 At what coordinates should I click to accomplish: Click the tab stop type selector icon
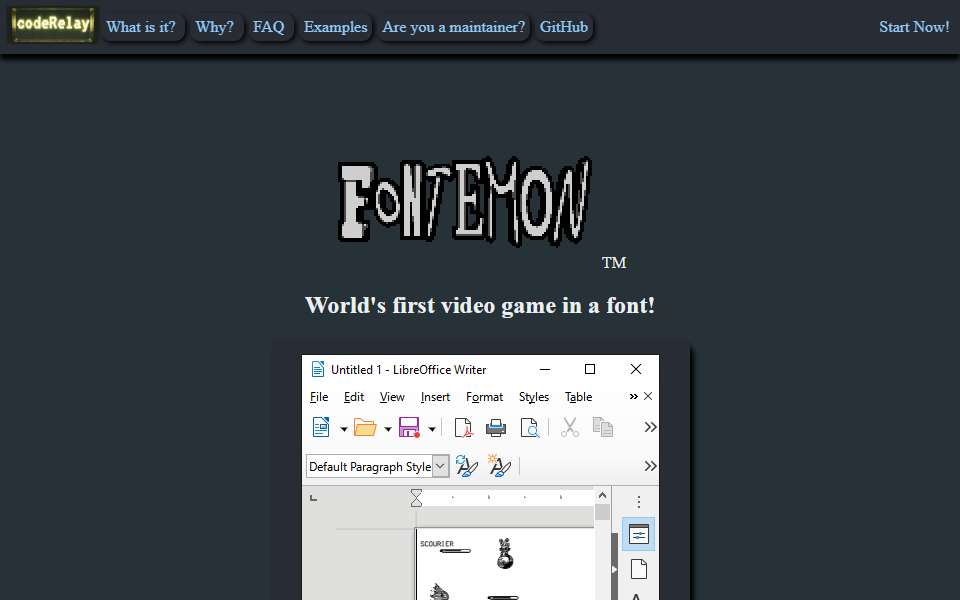[313, 498]
